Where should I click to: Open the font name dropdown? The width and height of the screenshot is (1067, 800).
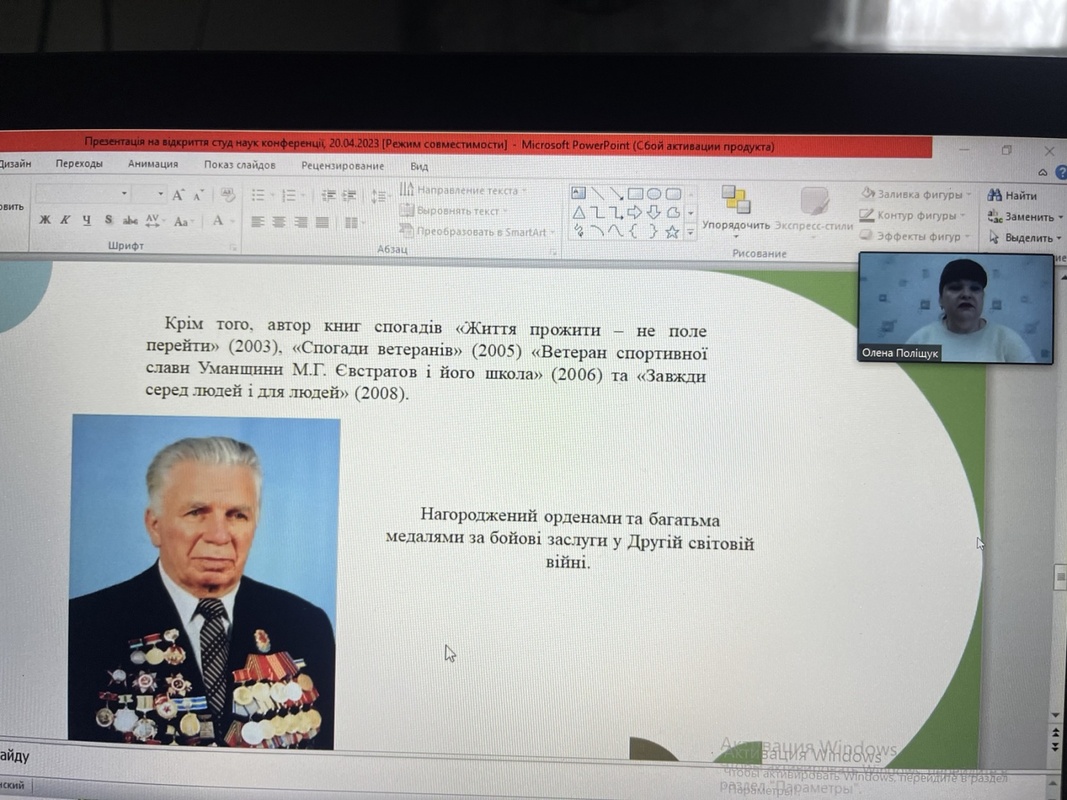point(124,194)
